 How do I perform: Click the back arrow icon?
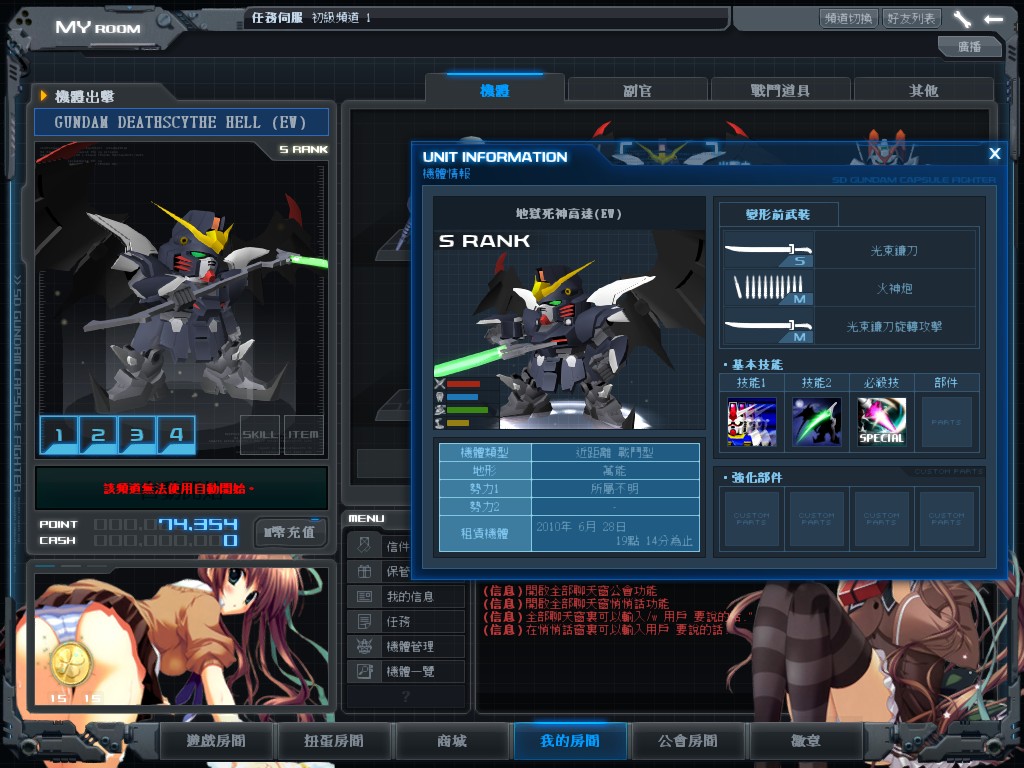(993, 19)
